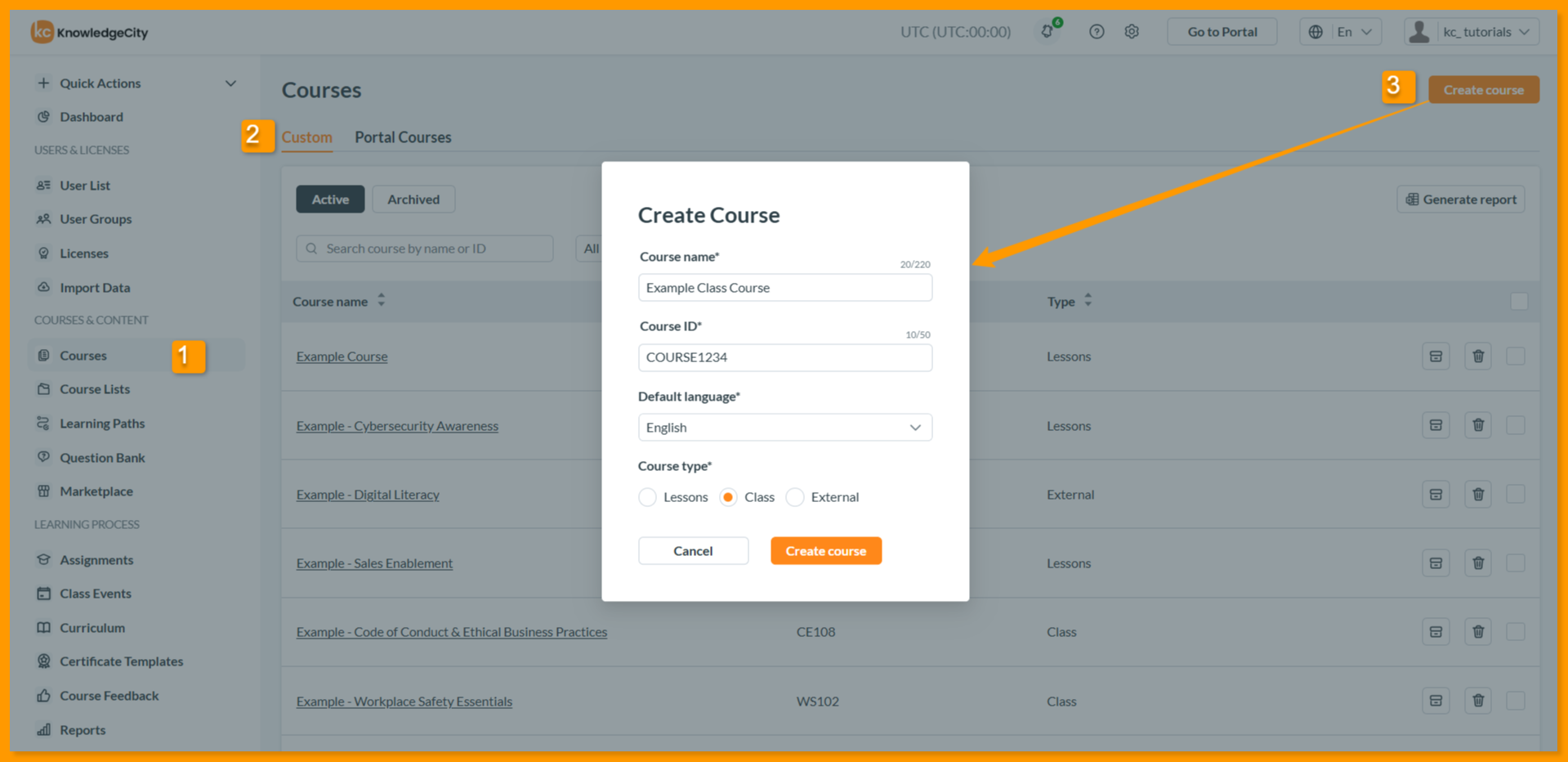This screenshot has width=1568, height=762.
Task: Sort by Course name column arrows
Action: (381, 301)
